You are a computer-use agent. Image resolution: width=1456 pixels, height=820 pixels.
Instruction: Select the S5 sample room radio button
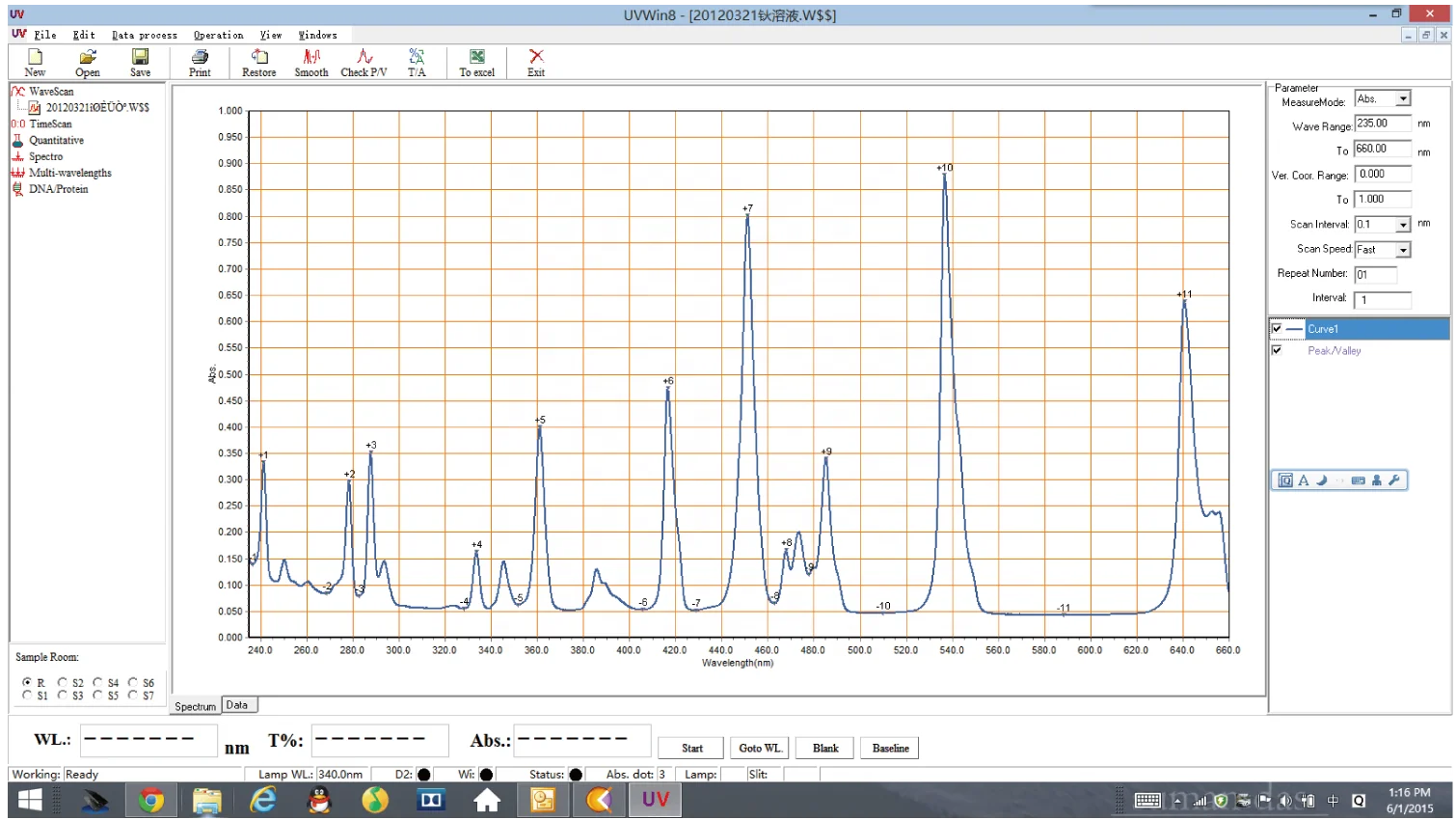97,695
